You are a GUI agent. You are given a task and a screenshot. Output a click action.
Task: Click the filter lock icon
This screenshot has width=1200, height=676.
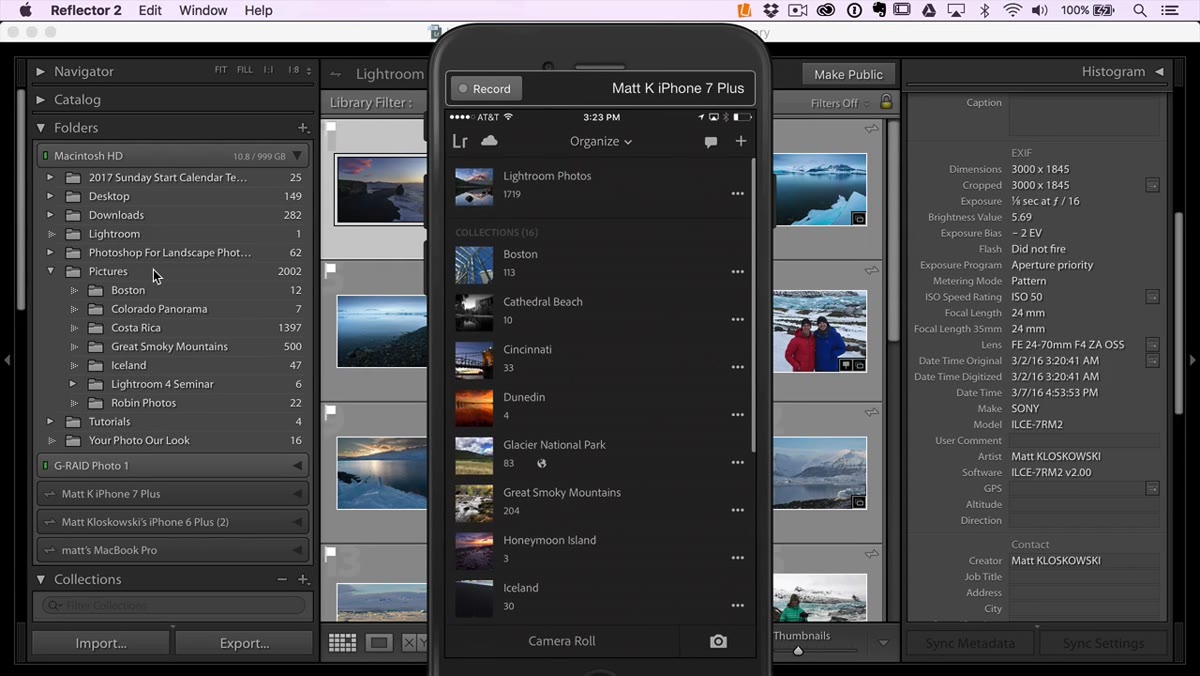(x=886, y=102)
